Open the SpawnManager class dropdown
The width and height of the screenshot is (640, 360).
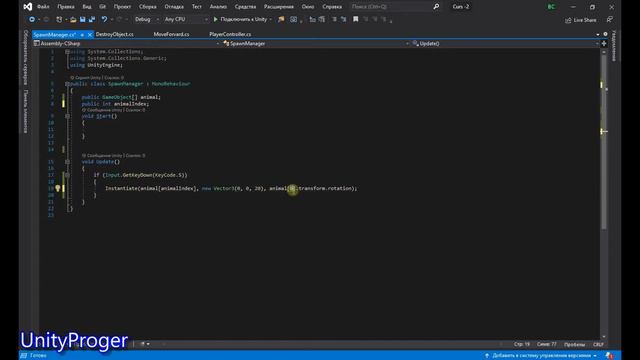[x=316, y=43]
